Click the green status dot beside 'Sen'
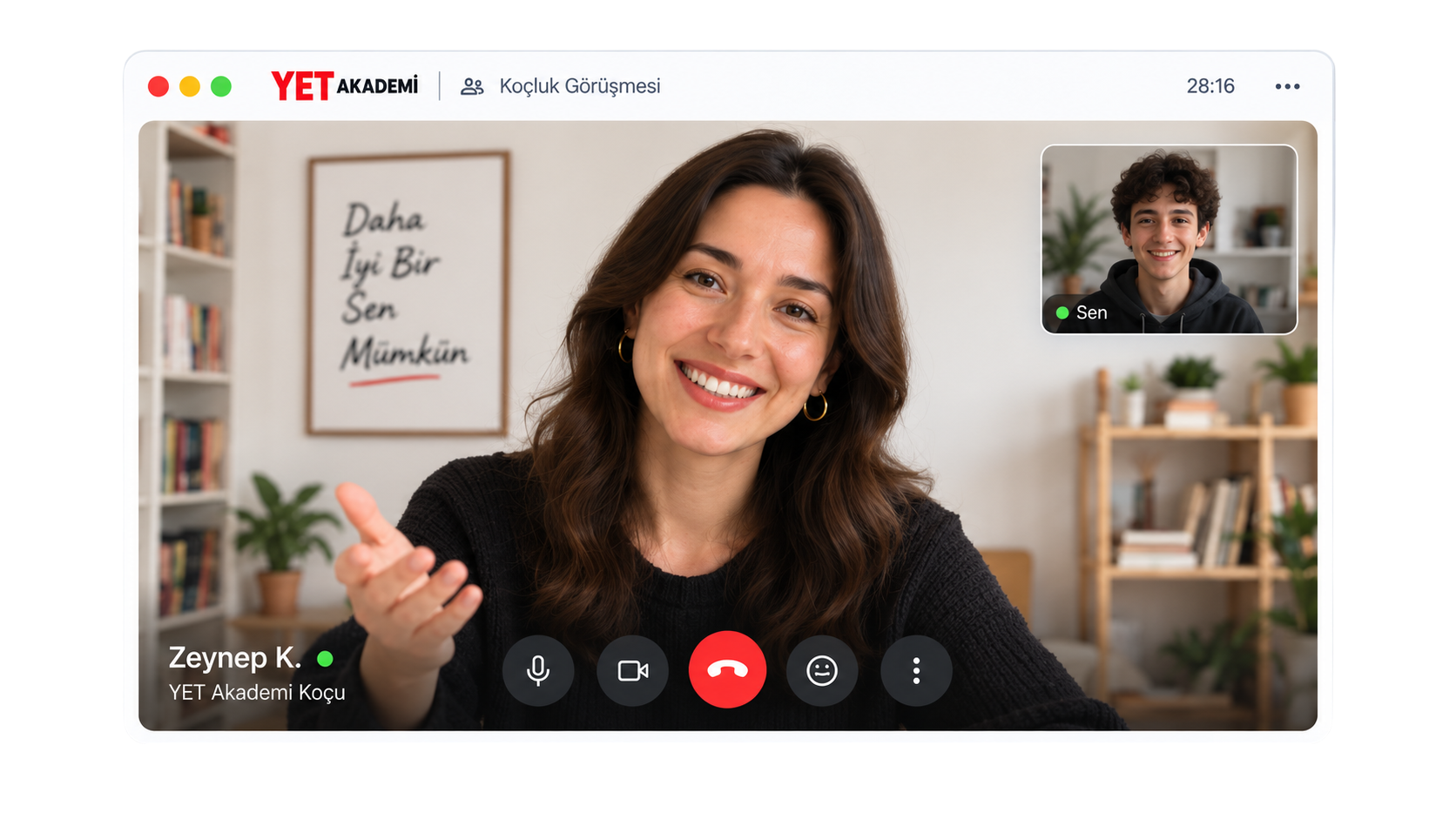Image resolution: width=1456 pixels, height=819 pixels. click(x=1062, y=312)
